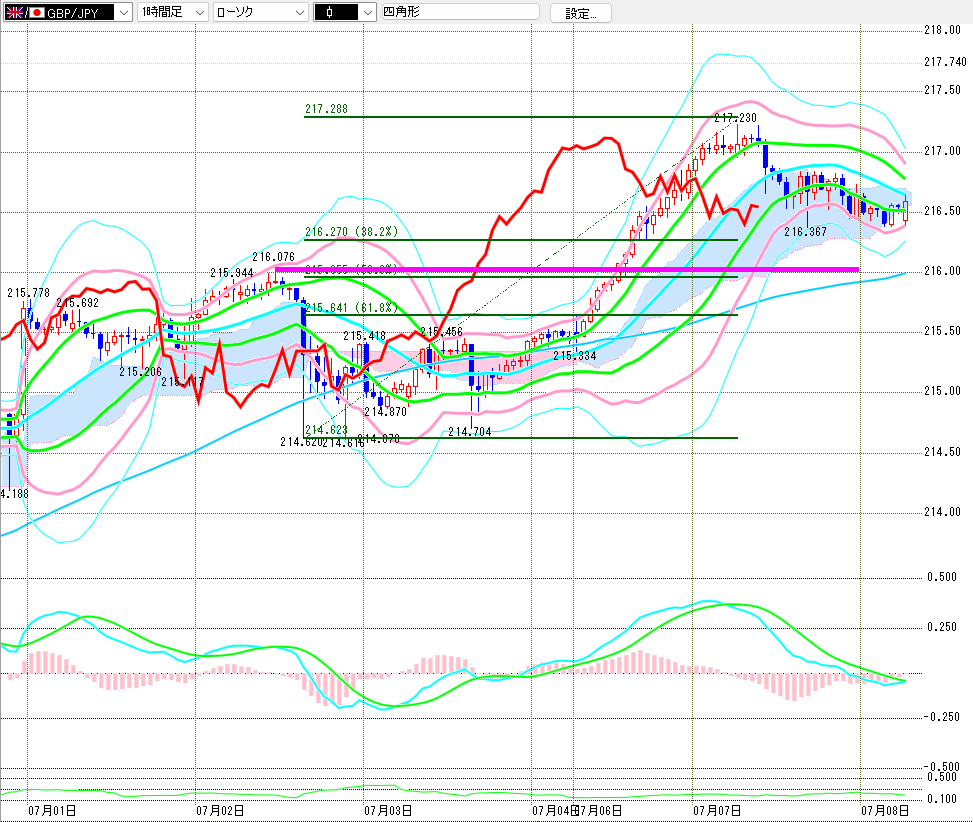
Task: Select the magenta horizontal line near 216.00
Action: [x=567, y=269]
